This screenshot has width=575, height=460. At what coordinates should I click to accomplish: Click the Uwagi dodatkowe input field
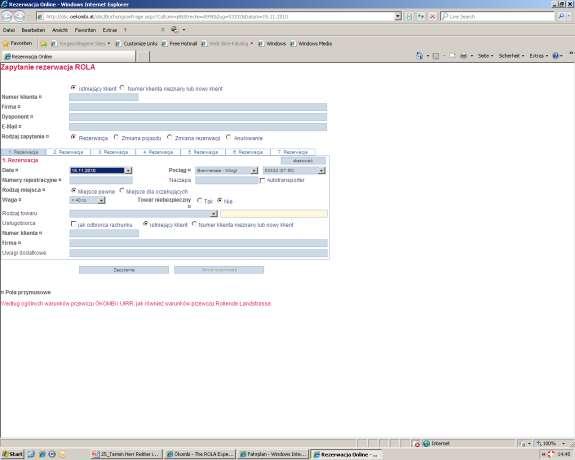[x=198, y=253]
